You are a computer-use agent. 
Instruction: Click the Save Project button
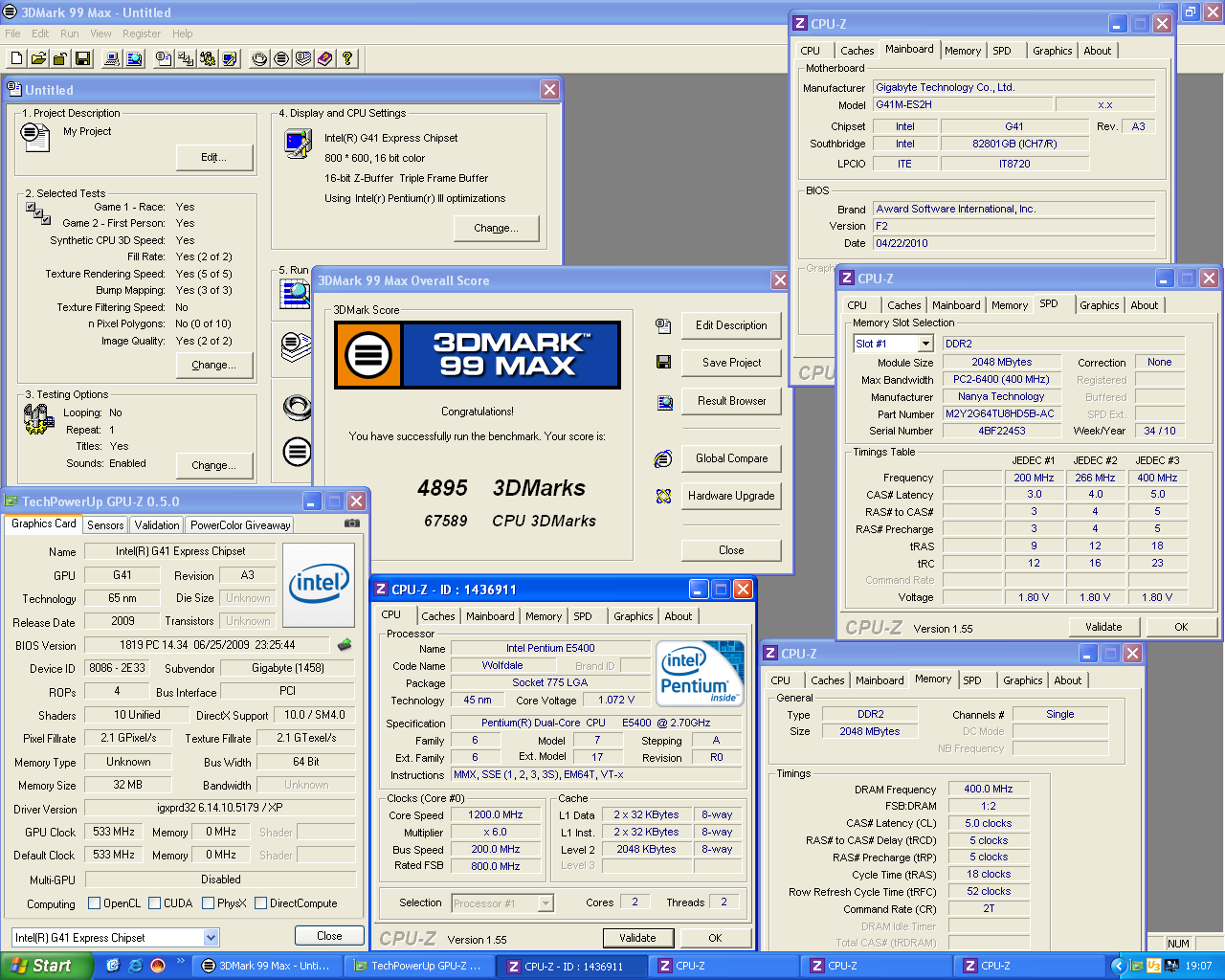(x=731, y=363)
